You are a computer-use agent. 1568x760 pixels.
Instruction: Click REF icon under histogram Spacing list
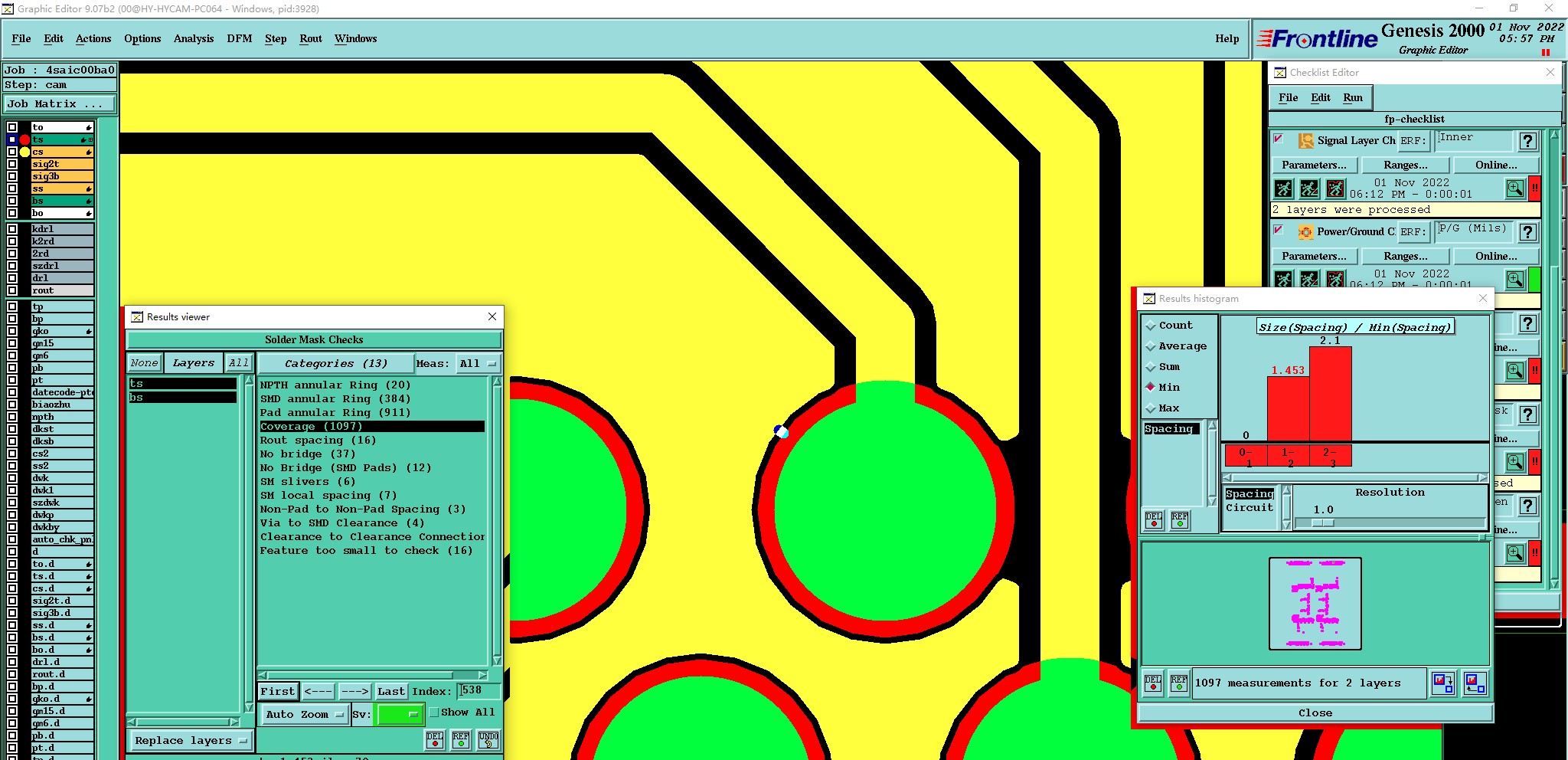tap(1180, 520)
